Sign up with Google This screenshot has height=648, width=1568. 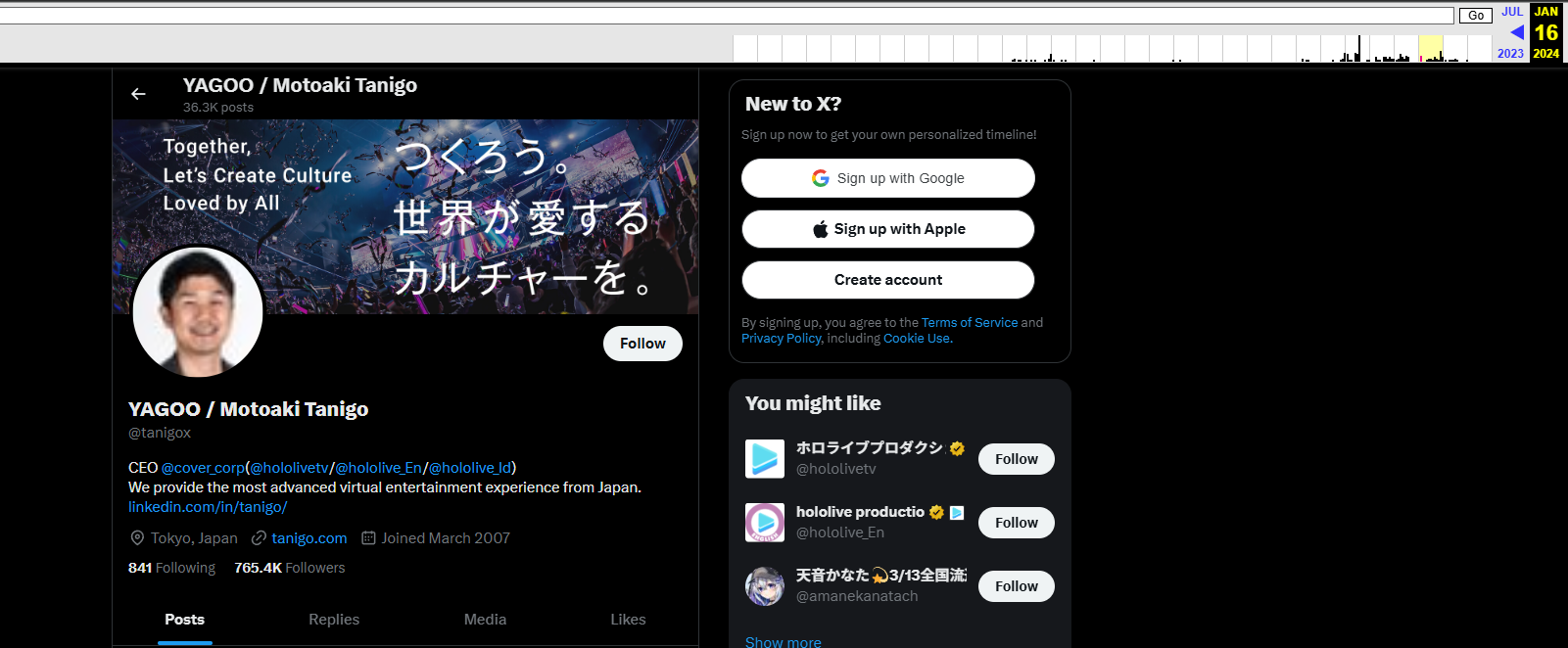coord(888,178)
